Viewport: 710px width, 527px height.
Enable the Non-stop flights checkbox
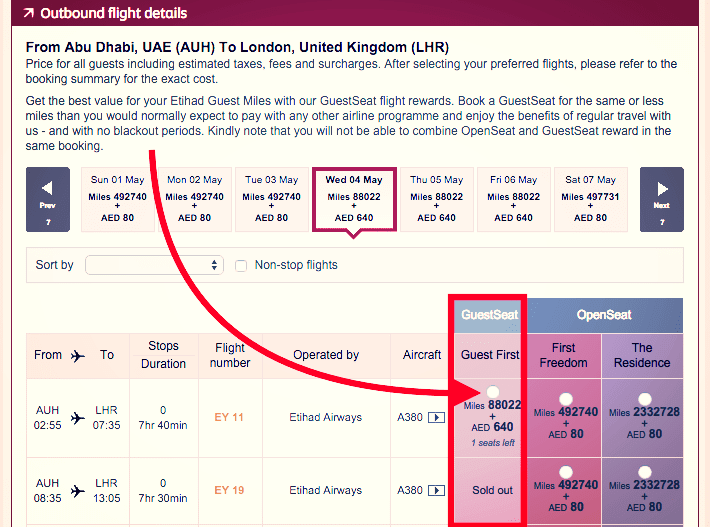point(241,266)
